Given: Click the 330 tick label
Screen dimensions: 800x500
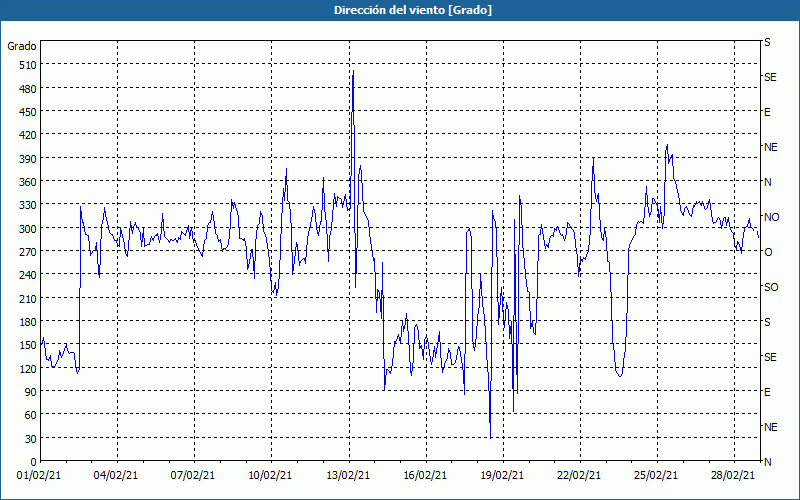Looking at the screenshot, I should click(28, 205).
